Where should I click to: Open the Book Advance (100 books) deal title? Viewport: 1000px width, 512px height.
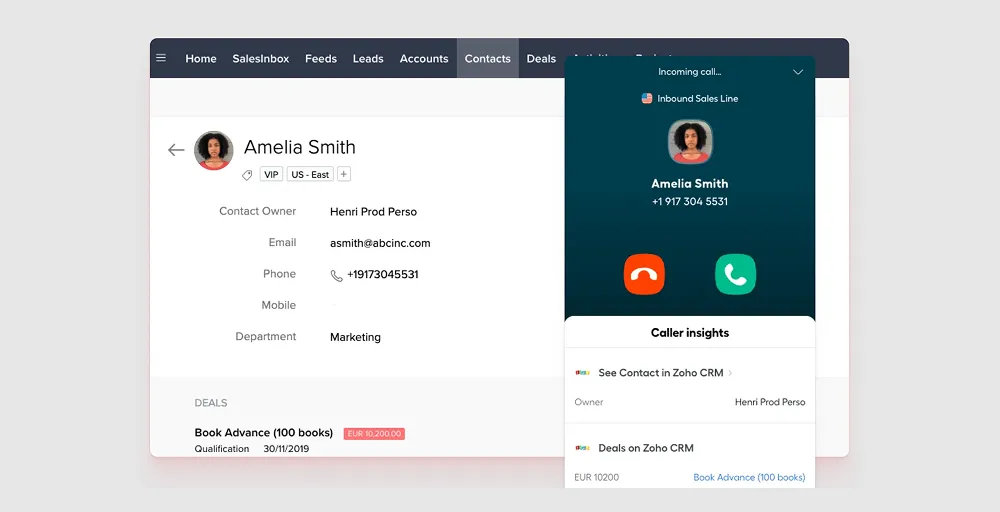tap(264, 432)
